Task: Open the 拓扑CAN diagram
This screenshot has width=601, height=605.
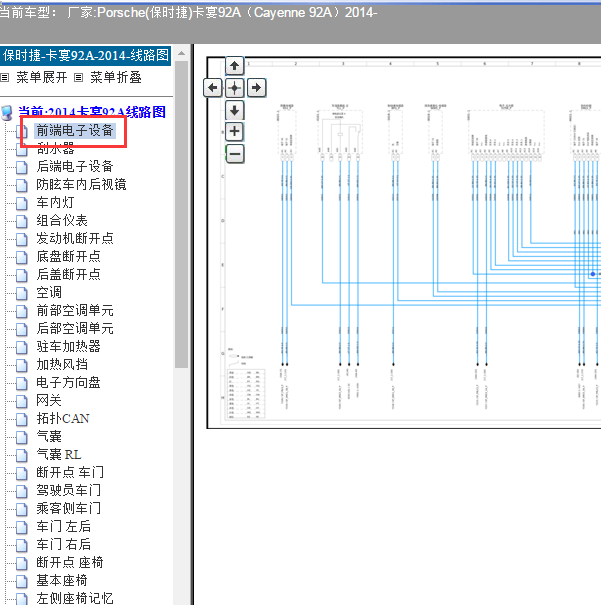Action: pos(63,418)
